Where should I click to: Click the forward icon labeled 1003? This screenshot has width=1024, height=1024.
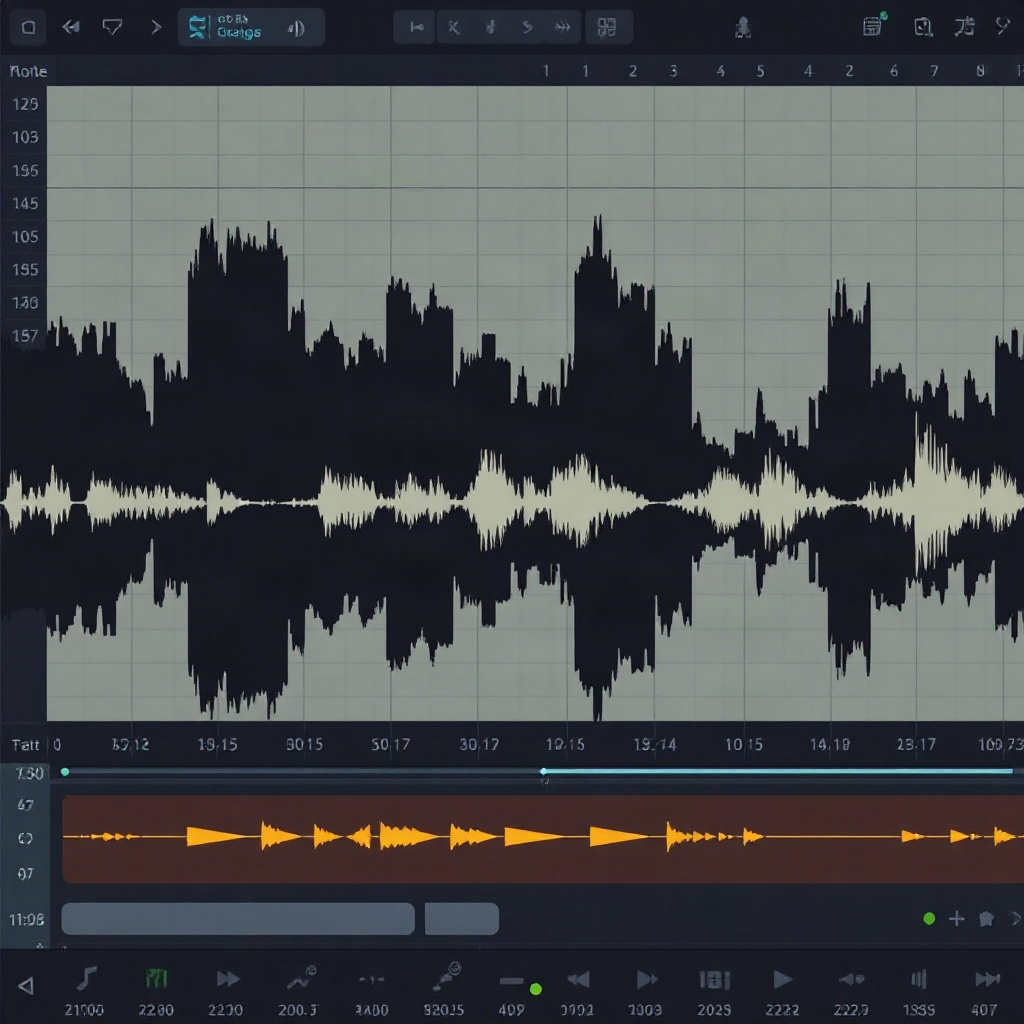647,980
